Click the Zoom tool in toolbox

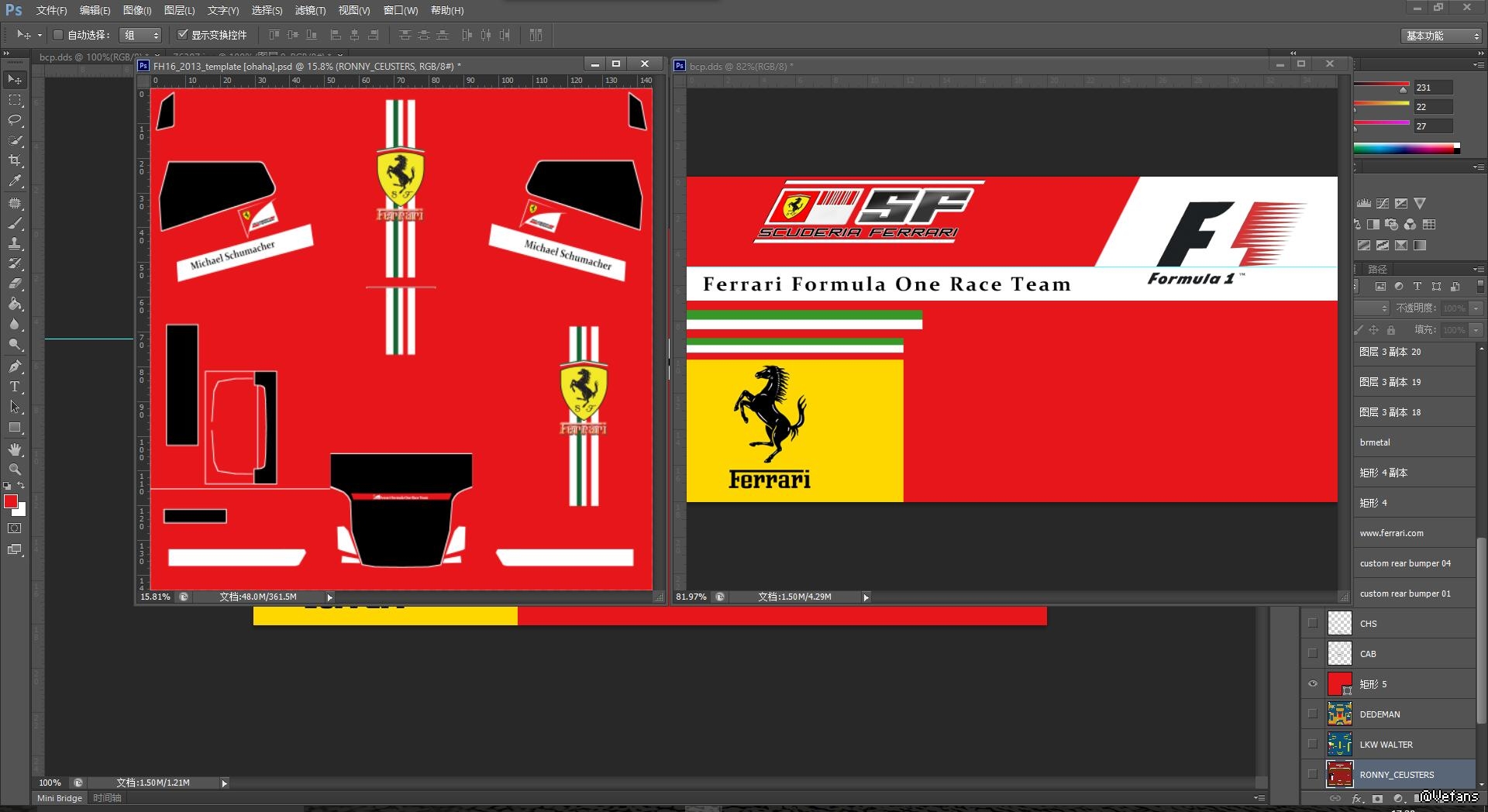[x=15, y=470]
